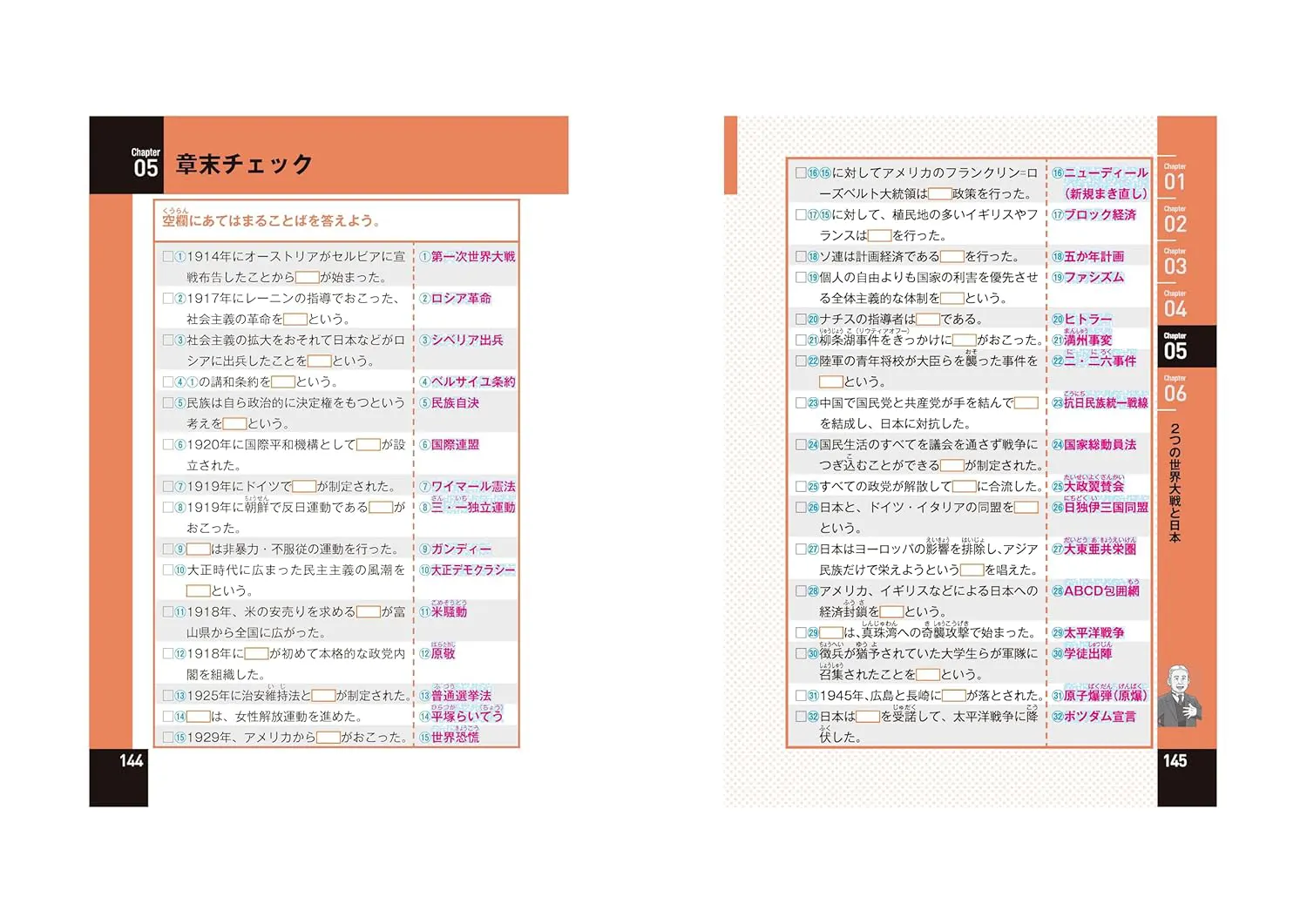Tick question ⑫ 1918年 政党内閣 checkbox
The image size is (1307, 924).
168,654
